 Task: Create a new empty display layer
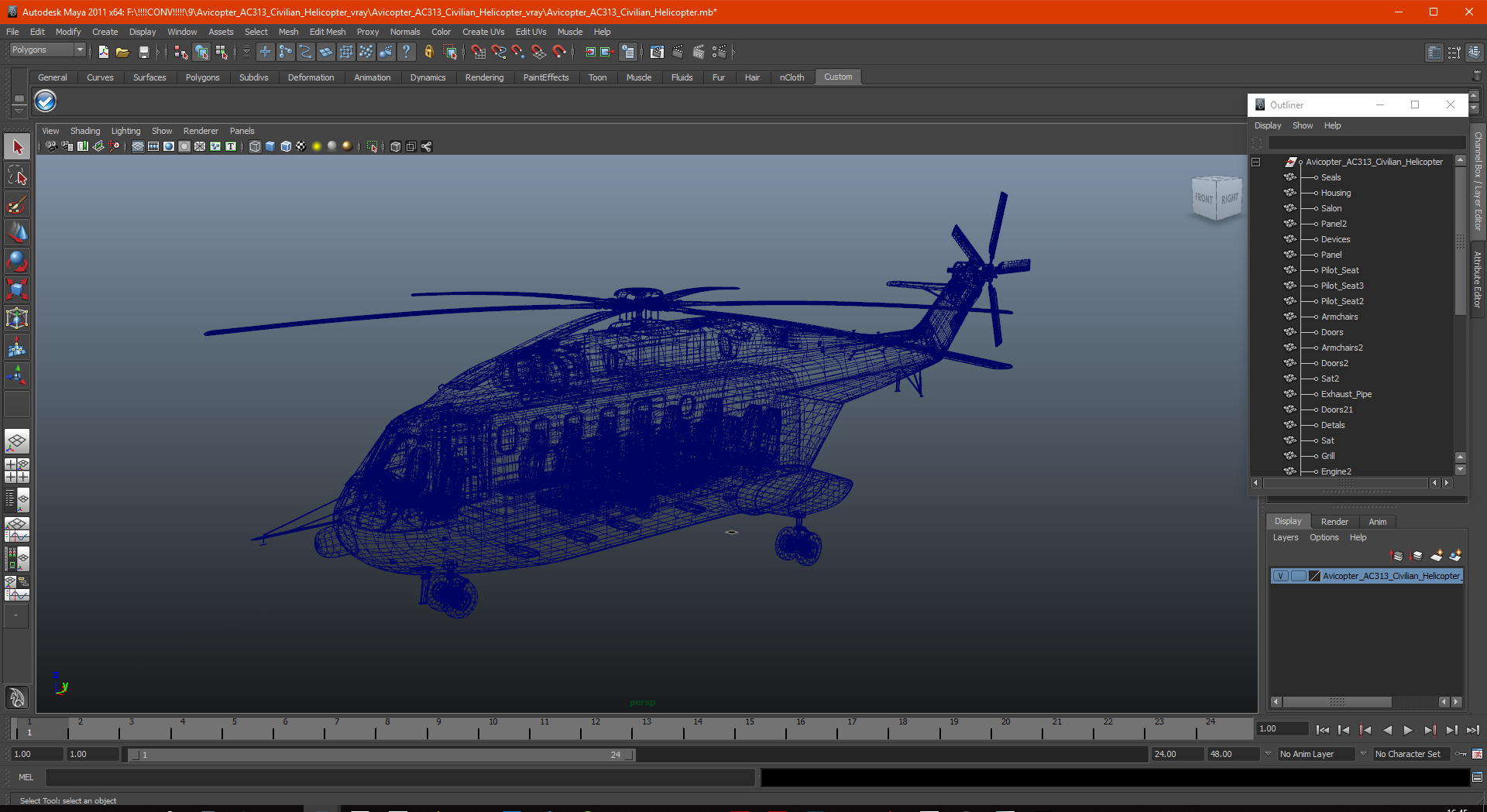(1437, 556)
